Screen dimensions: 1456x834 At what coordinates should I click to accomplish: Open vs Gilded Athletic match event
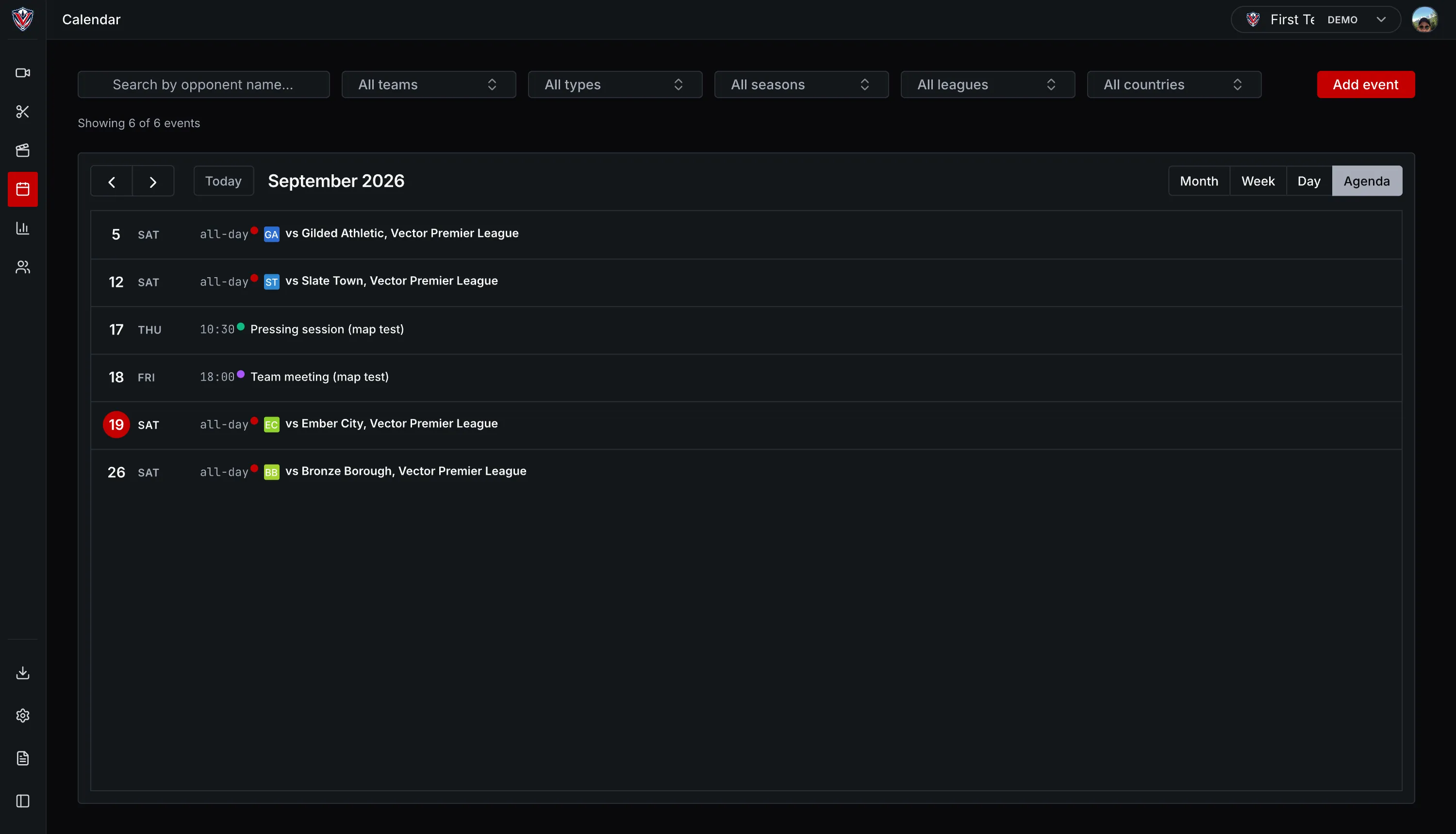click(402, 233)
